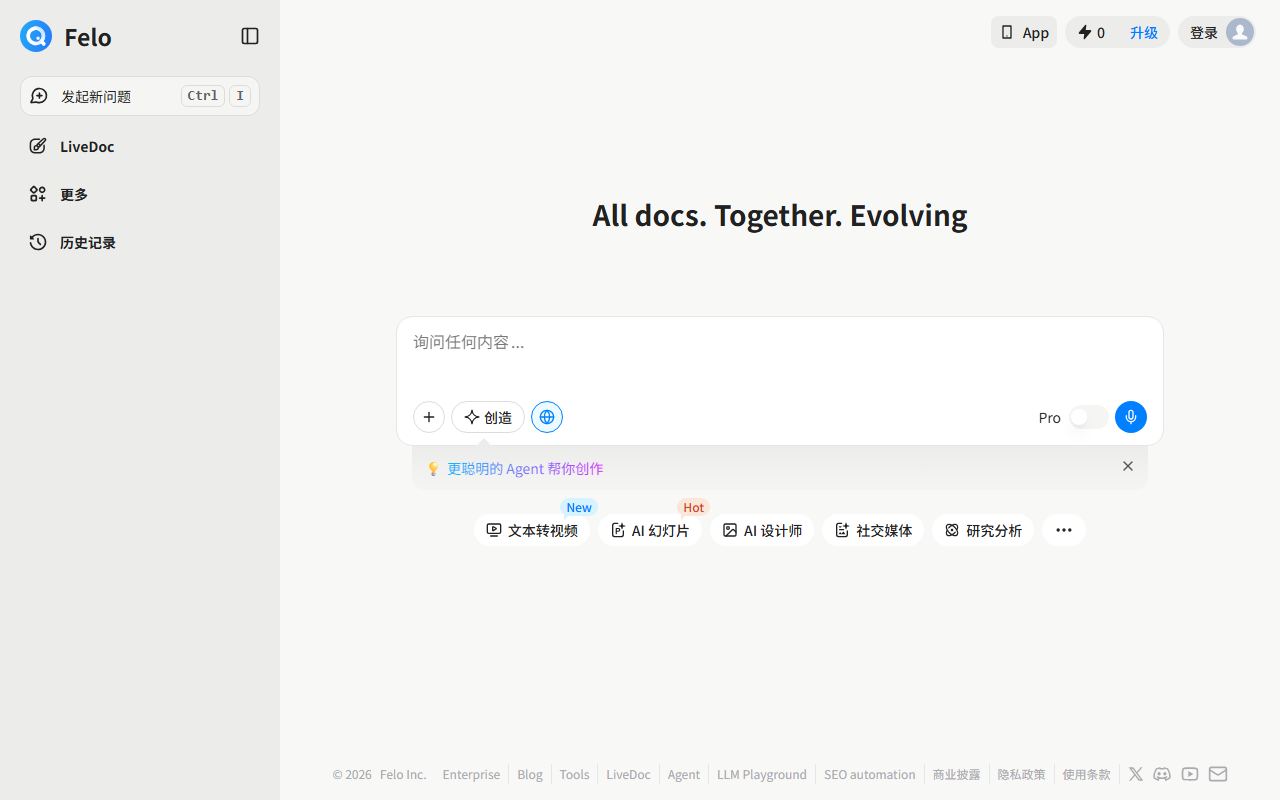
Task: Open the LiveDoc footer link
Action: tap(628, 774)
